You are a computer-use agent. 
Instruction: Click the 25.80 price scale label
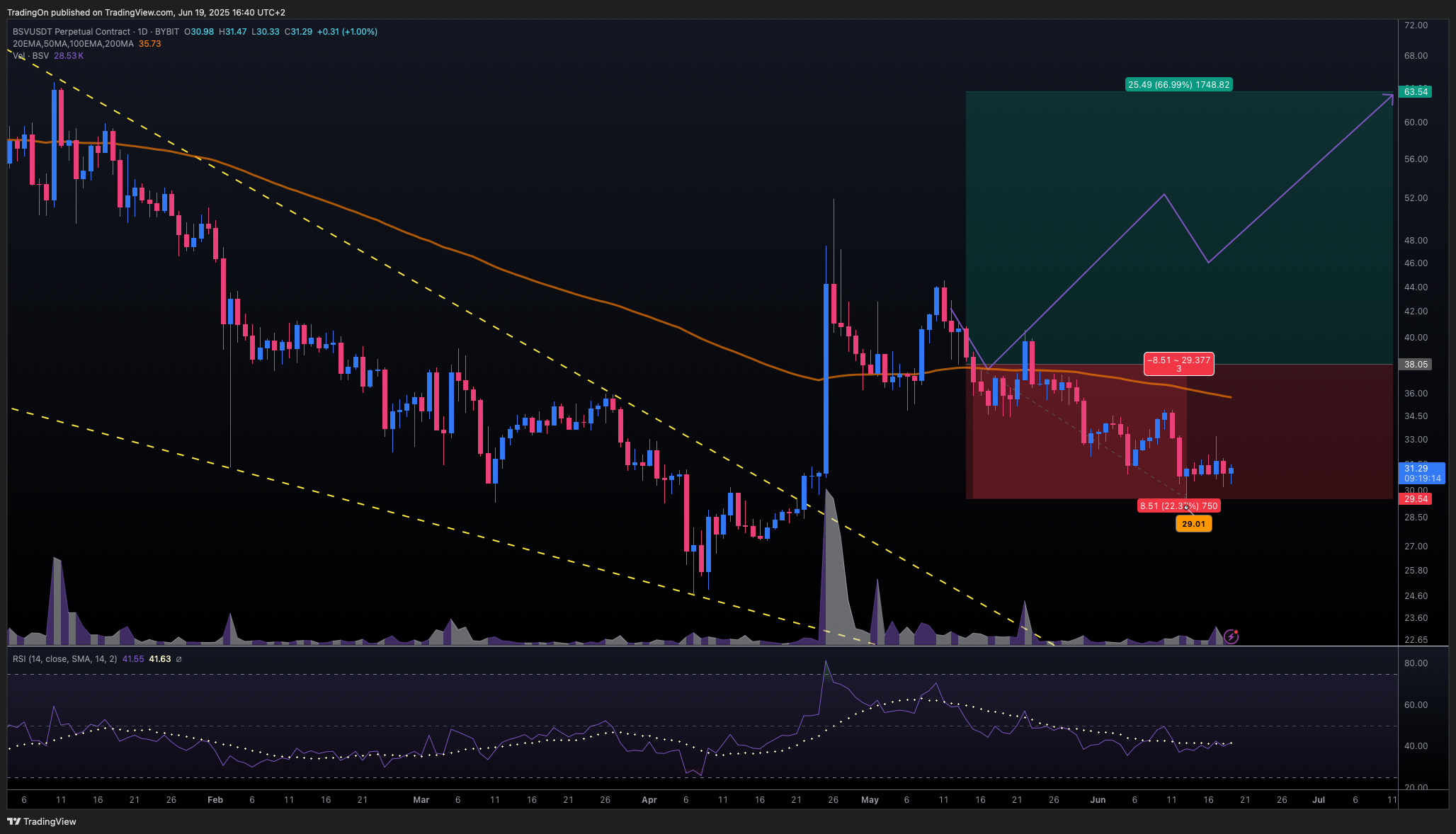(x=1416, y=571)
